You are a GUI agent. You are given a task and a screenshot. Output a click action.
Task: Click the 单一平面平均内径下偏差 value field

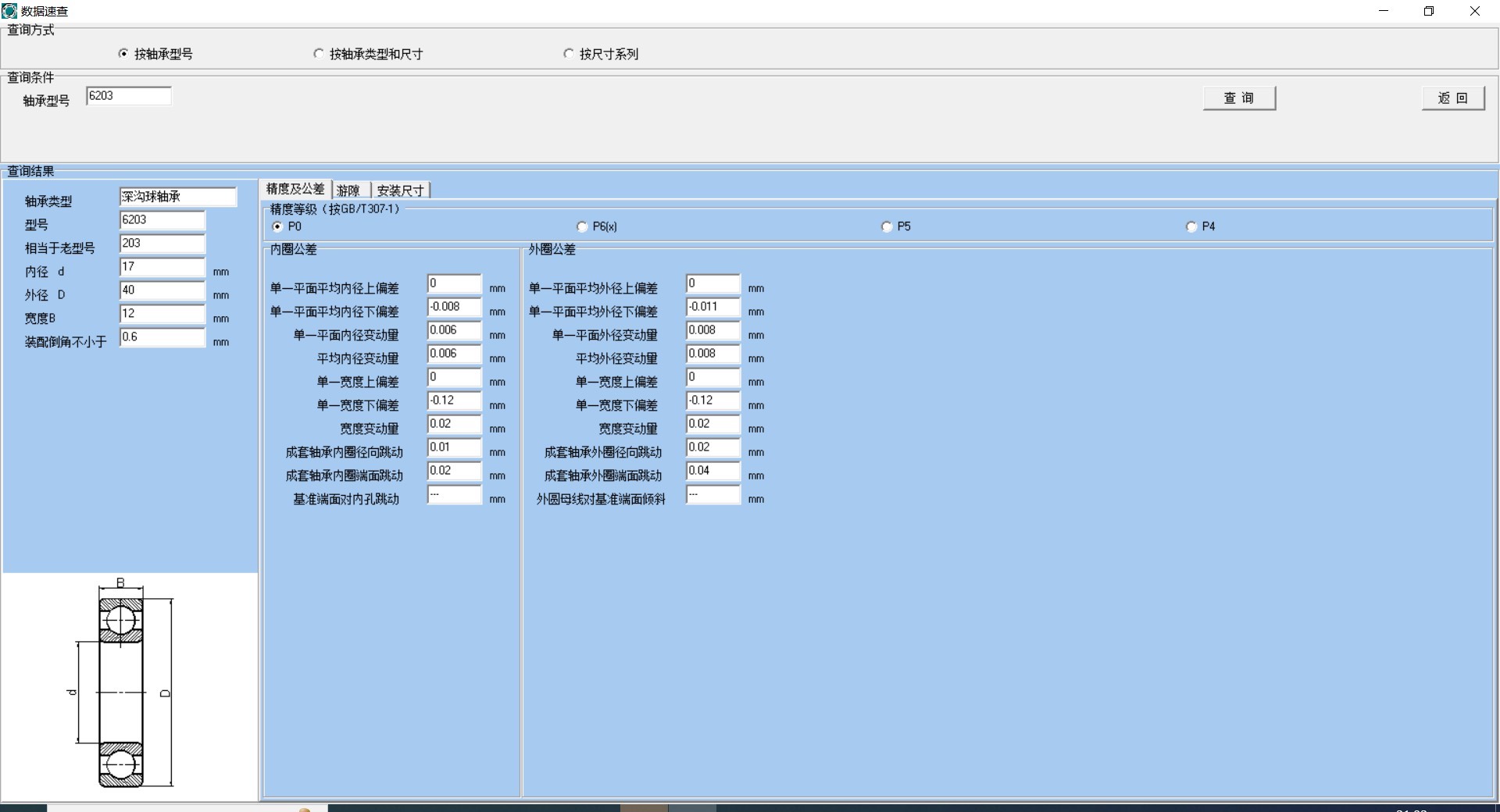coord(454,307)
